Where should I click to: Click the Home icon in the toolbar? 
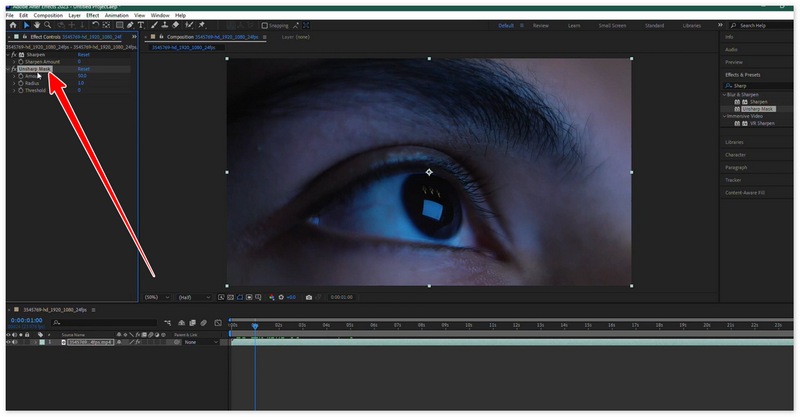pos(13,25)
